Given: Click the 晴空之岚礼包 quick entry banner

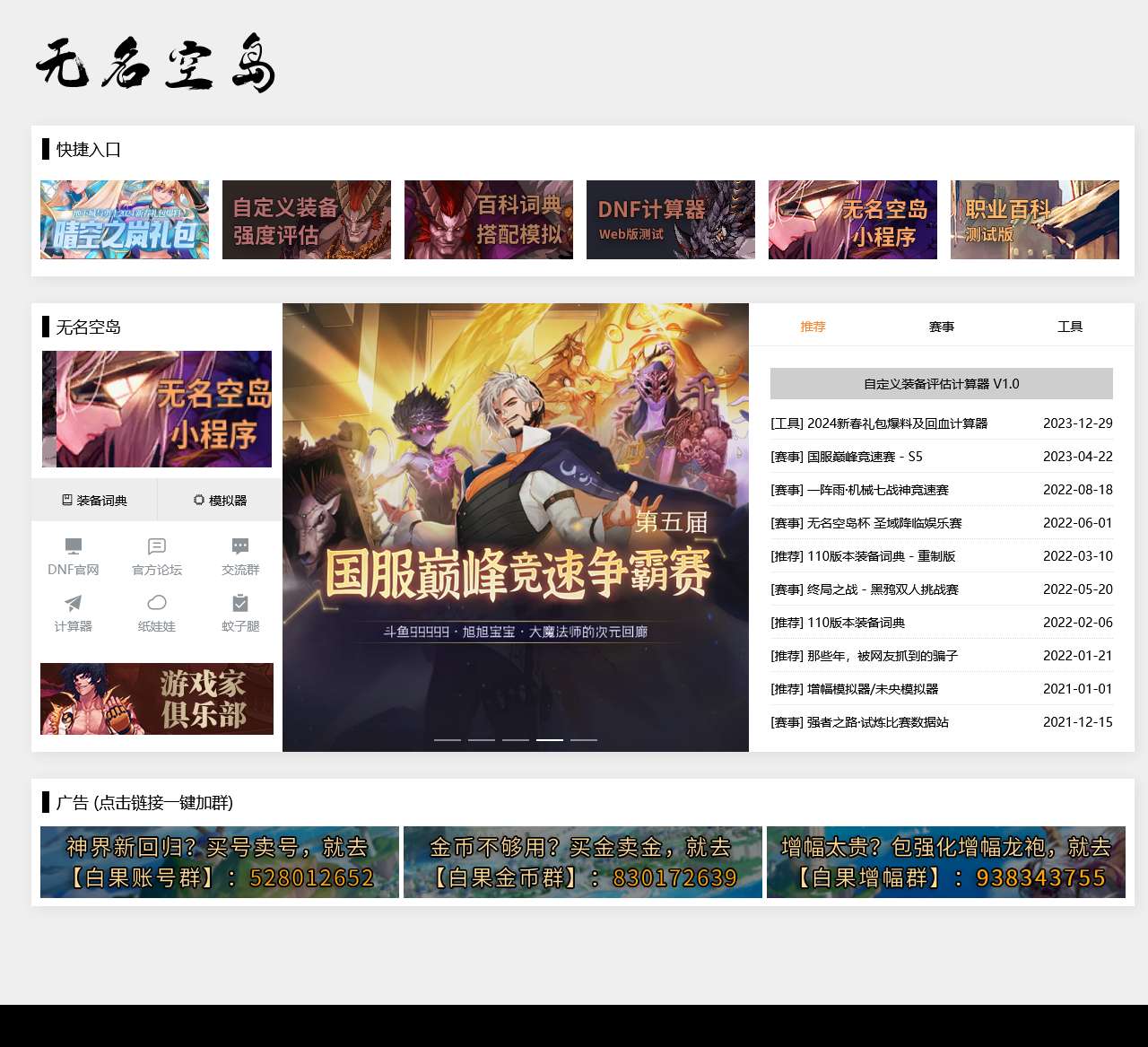Looking at the screenshot, I should [x=125, y=220].
